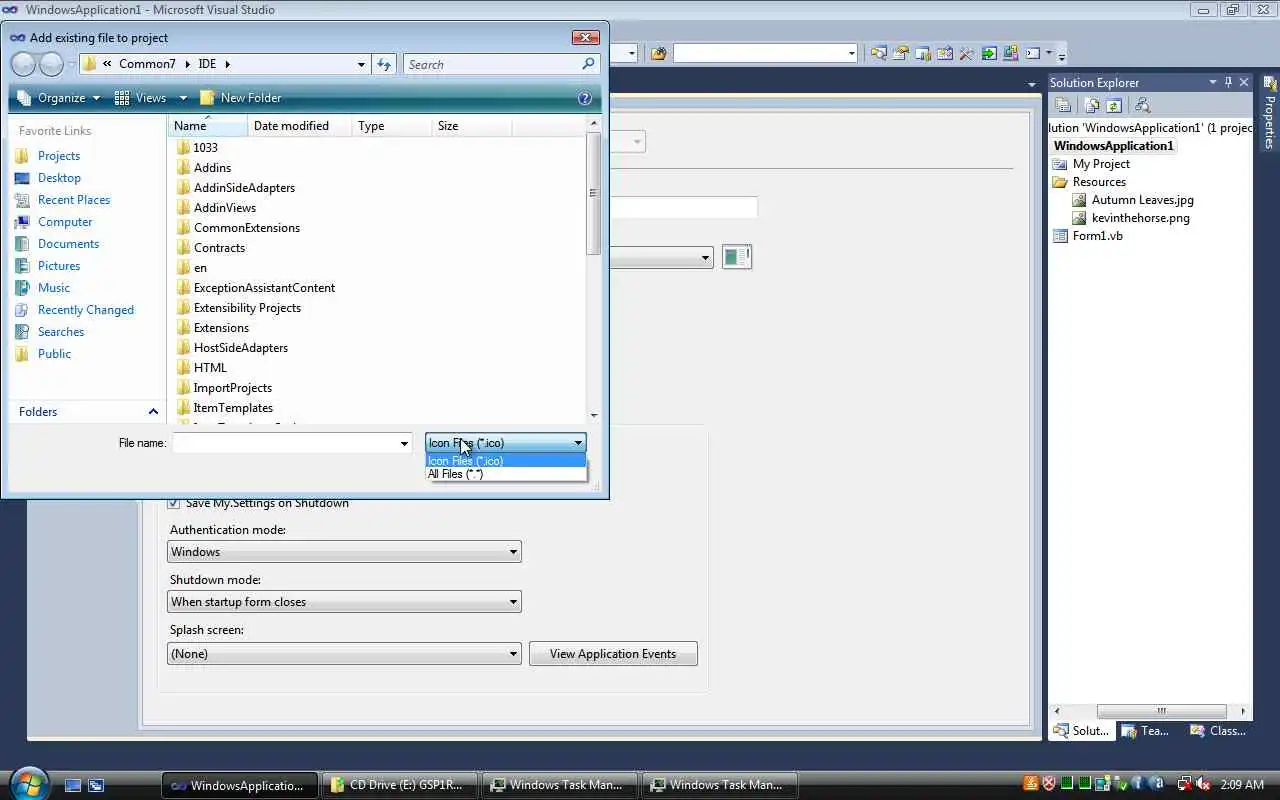The width and height of the screenshot is (1280, 800).
Task: Expand the Folders pane chevron
Action: pyautogui.click(x=153, y=411)
